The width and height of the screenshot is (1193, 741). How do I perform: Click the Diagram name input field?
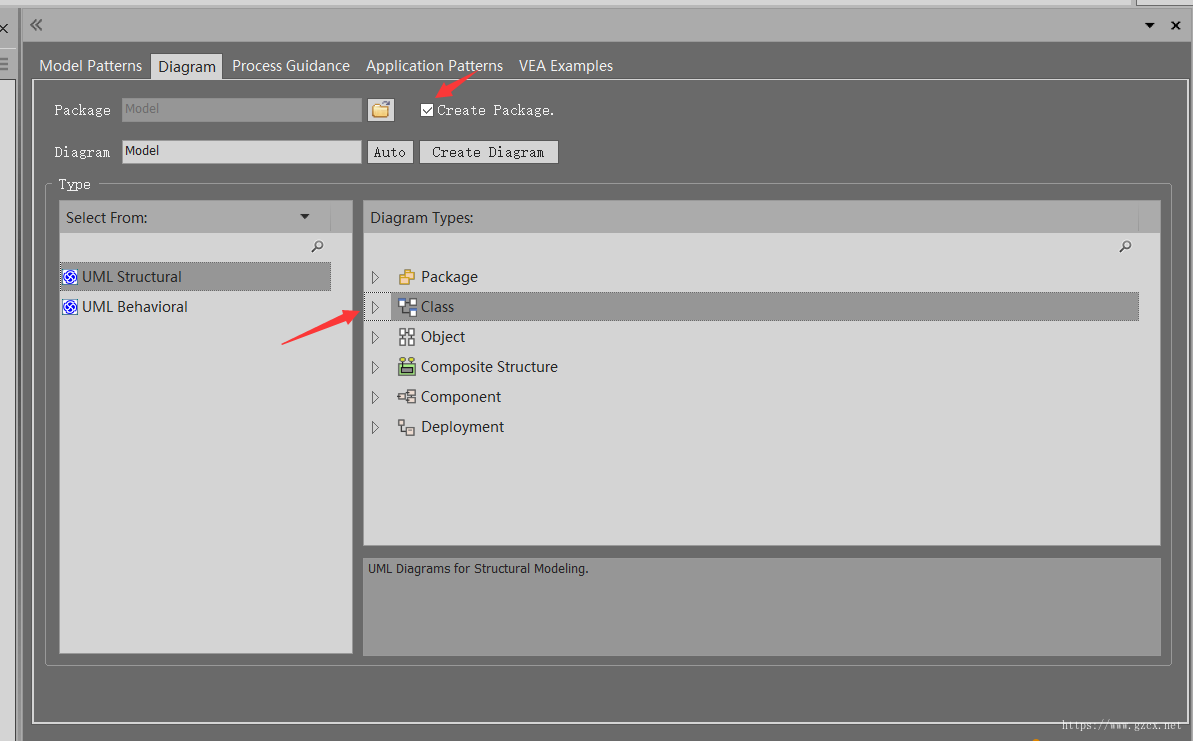click(241, 152)
